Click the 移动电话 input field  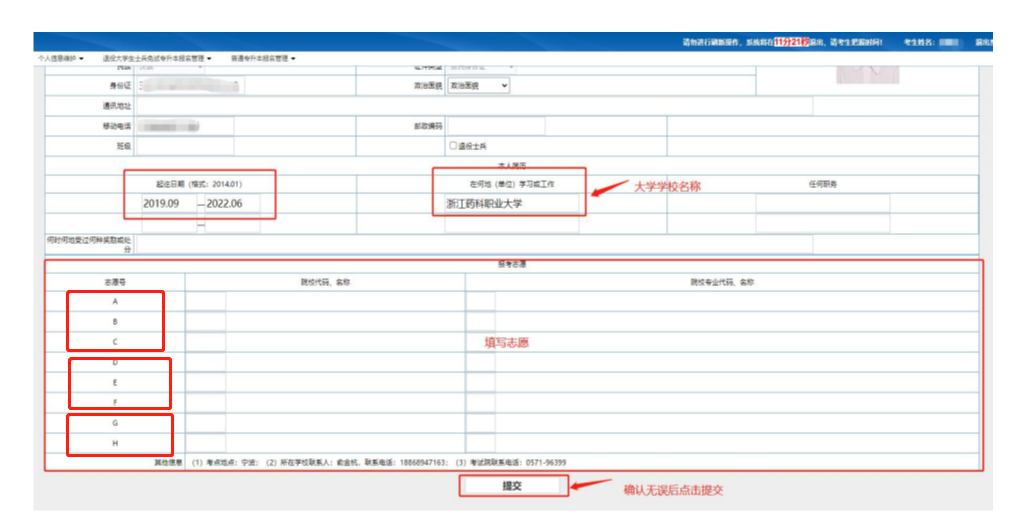[185, 126]
